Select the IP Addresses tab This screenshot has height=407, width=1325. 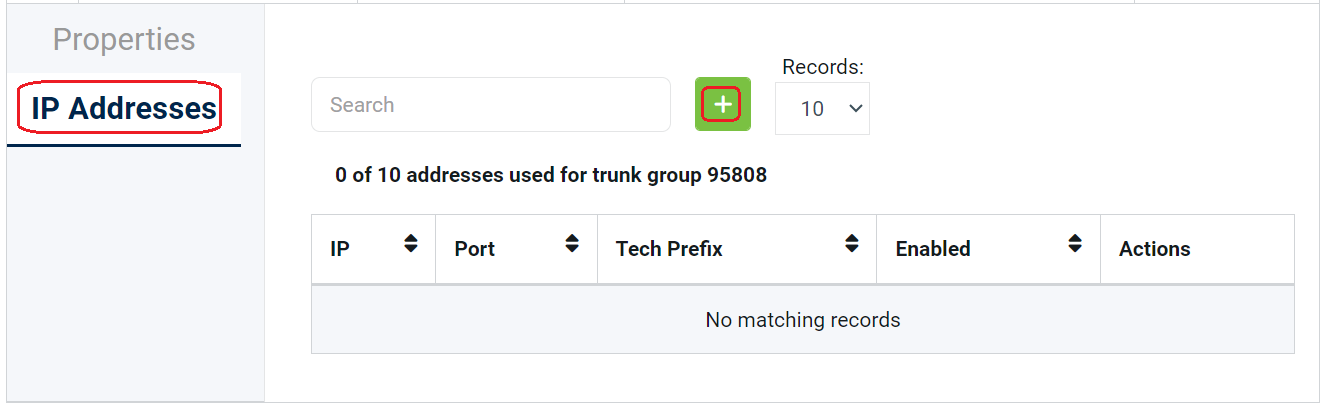tap(124, 108)
